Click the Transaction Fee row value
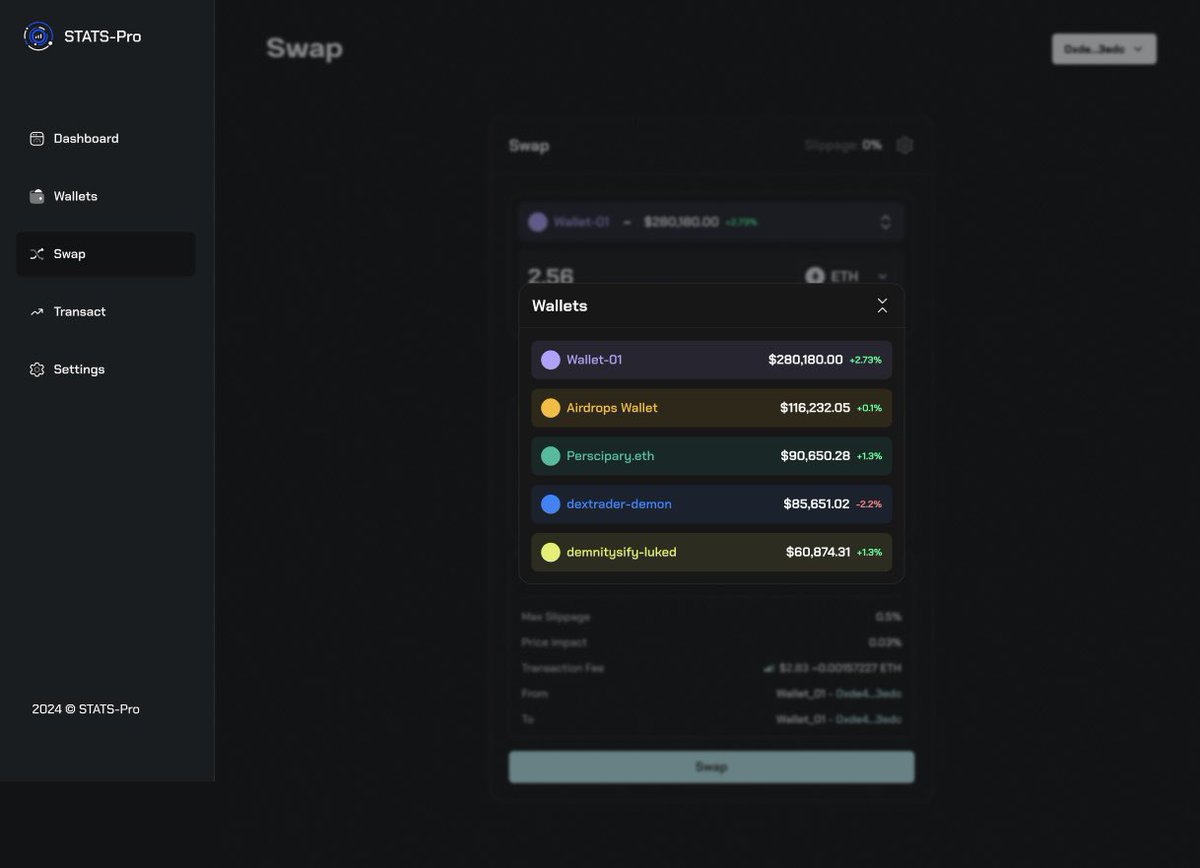 click(832, 668)
